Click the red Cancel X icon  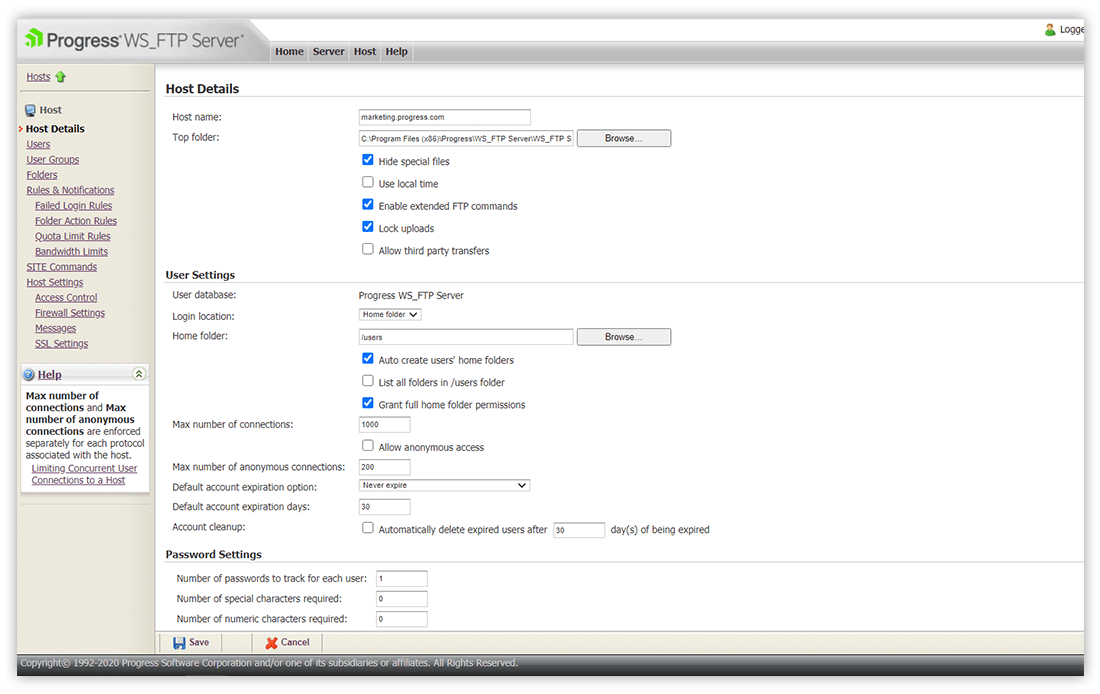coord(271,643)
